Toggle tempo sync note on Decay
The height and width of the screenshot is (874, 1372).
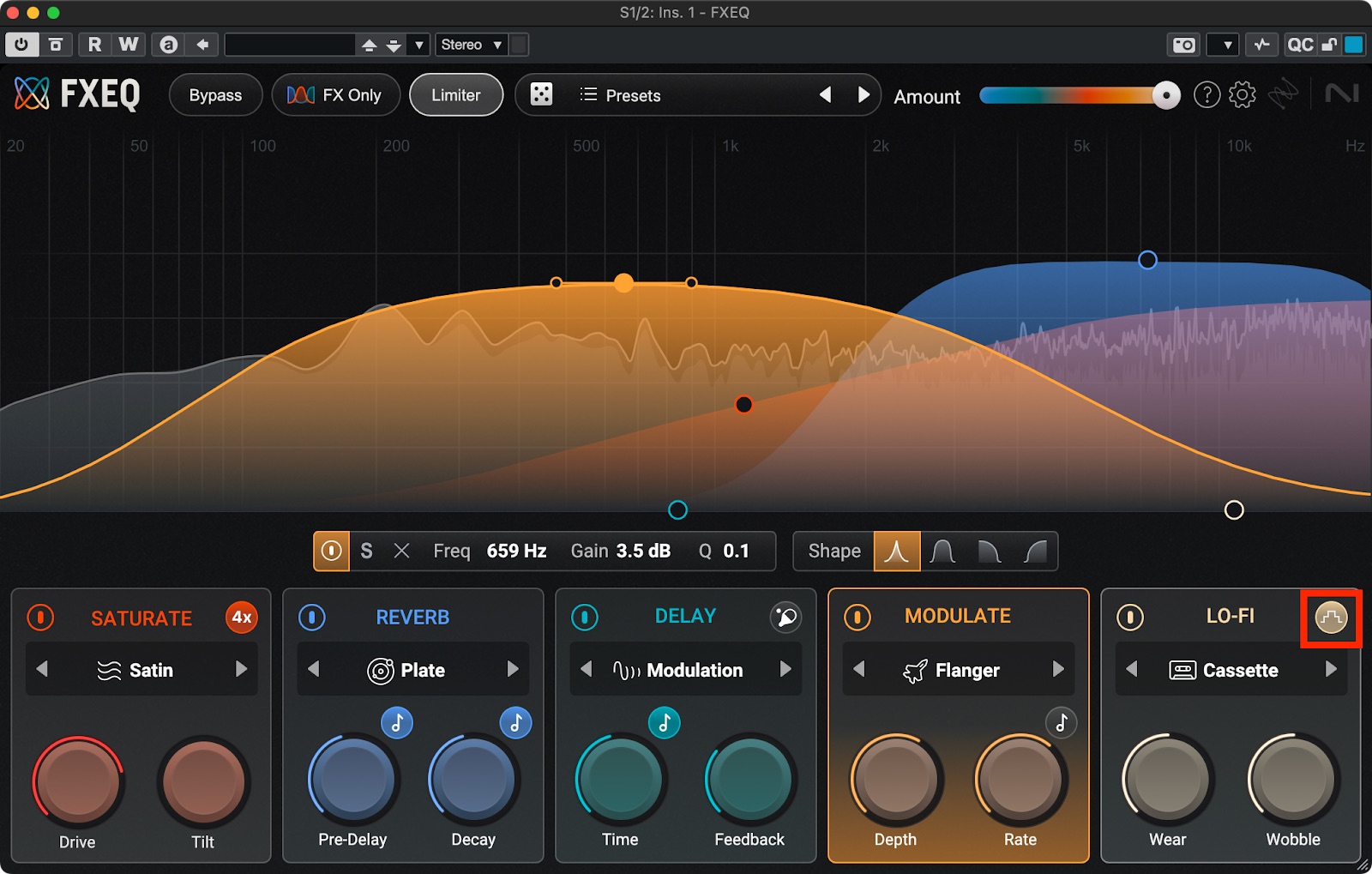[x=515, y=723]
